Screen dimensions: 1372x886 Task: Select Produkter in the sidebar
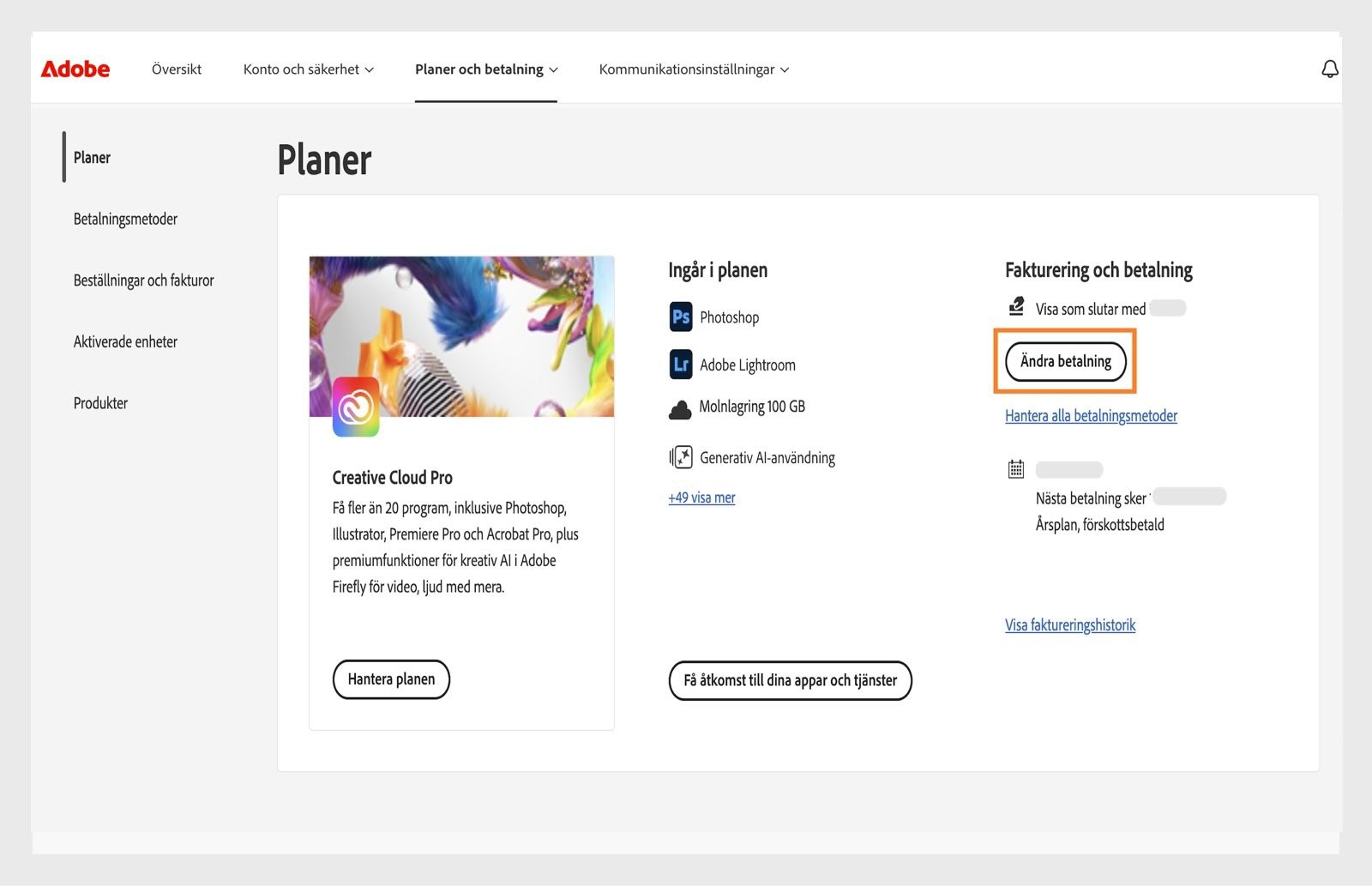click(x=100, y=403)
